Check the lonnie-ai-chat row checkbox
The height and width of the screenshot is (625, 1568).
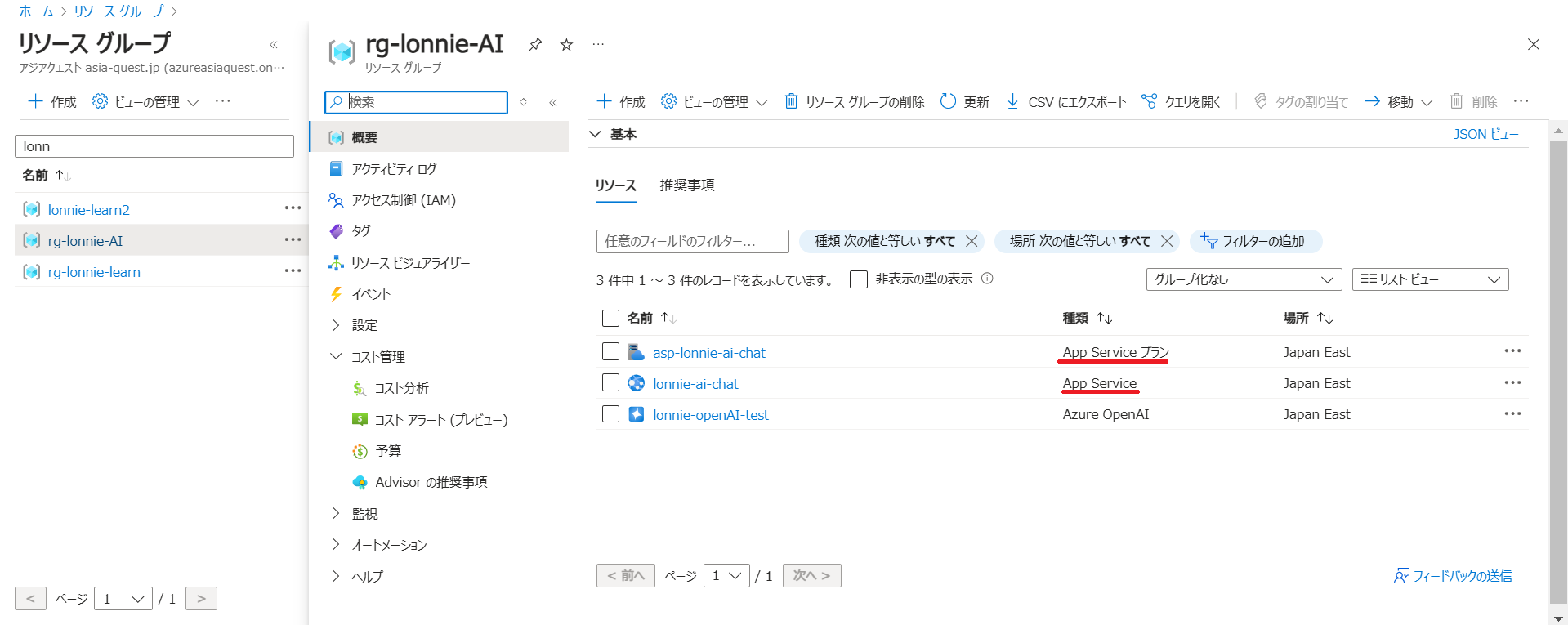610,382
